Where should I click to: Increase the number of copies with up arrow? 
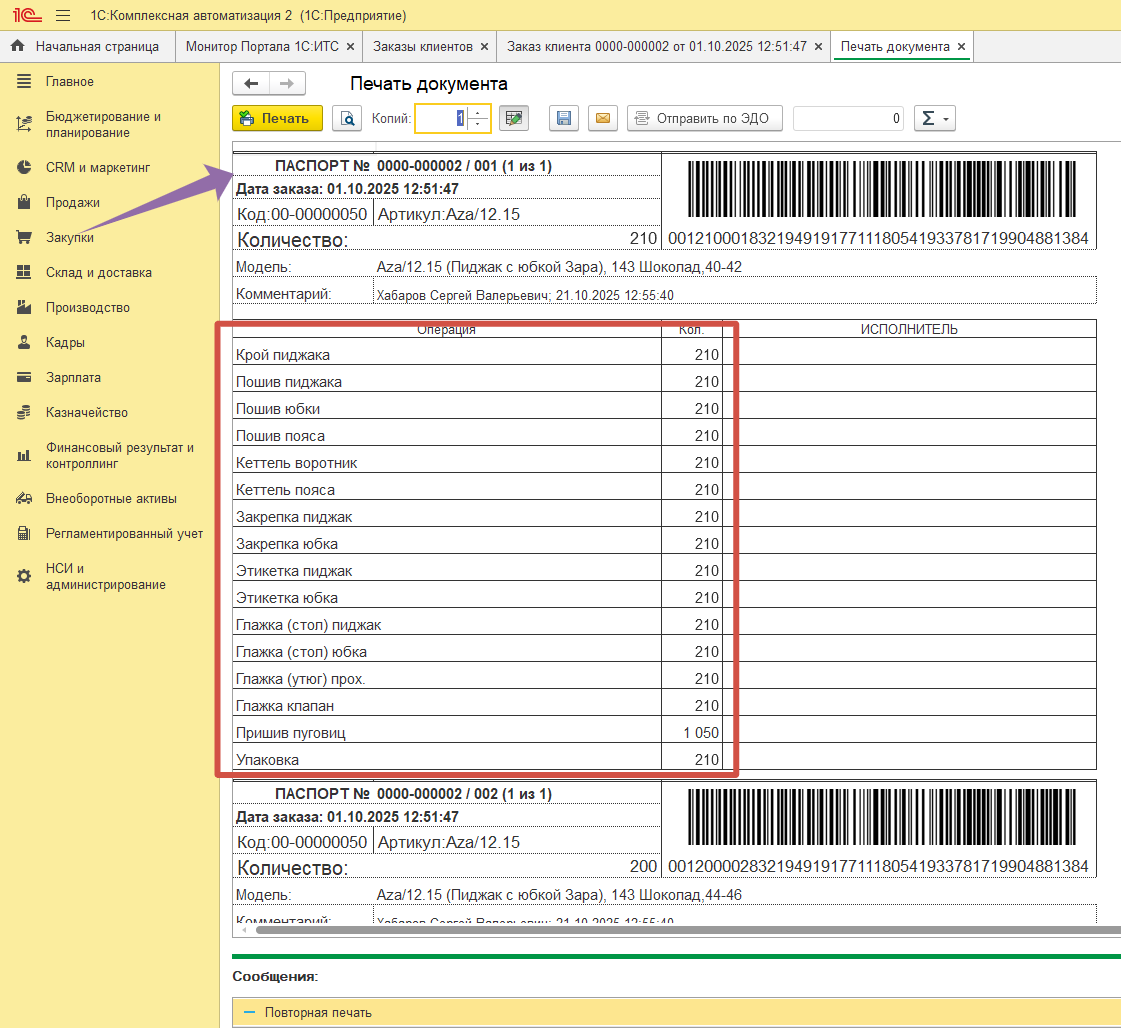(x=478, y=112)
